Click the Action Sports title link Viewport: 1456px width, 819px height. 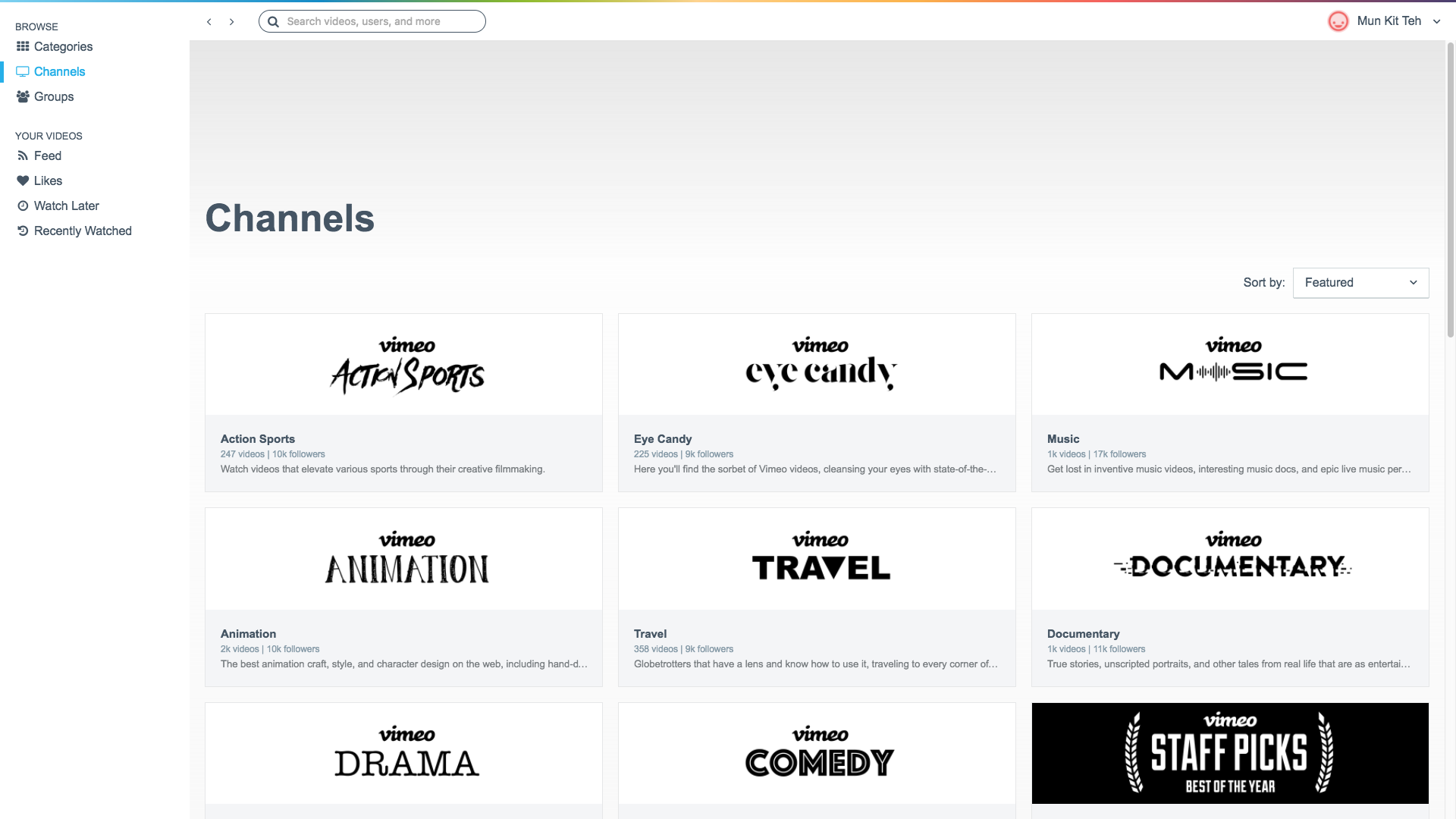click(258, 438)
